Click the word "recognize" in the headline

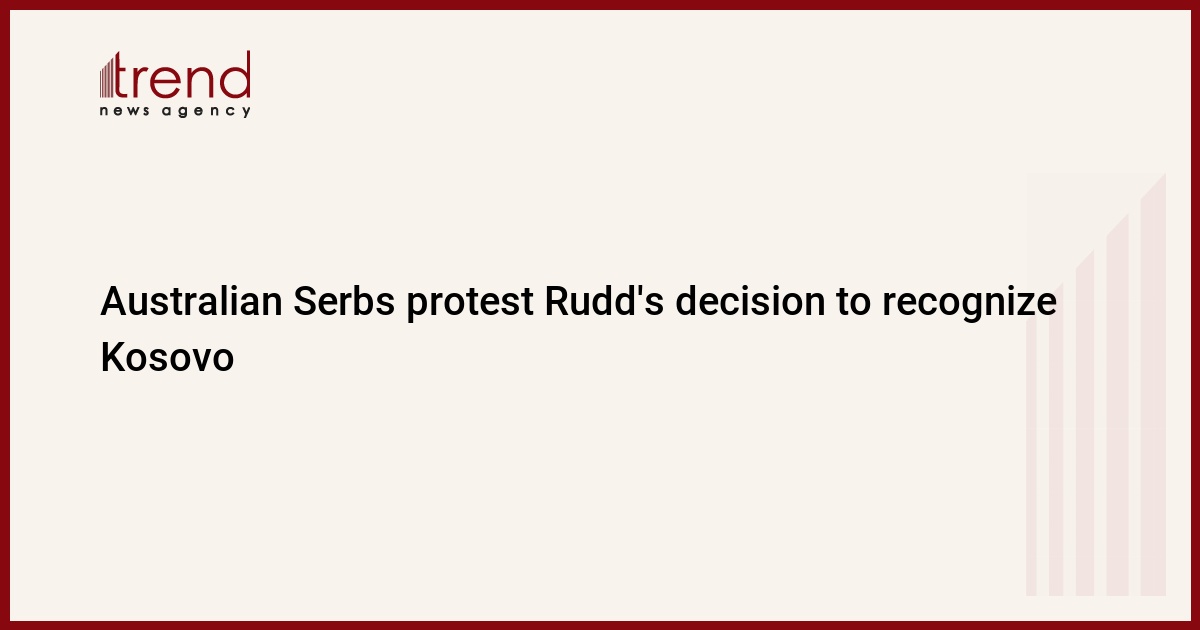click(968, 305)
